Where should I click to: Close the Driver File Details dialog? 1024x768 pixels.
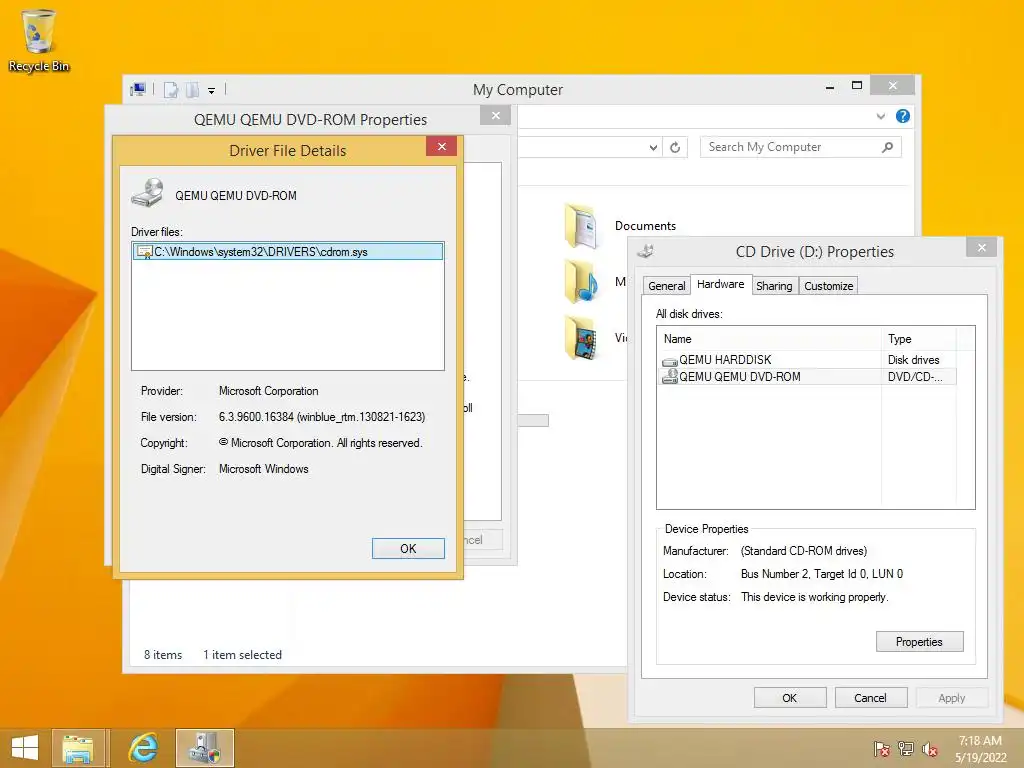click(x=441, y=146)
